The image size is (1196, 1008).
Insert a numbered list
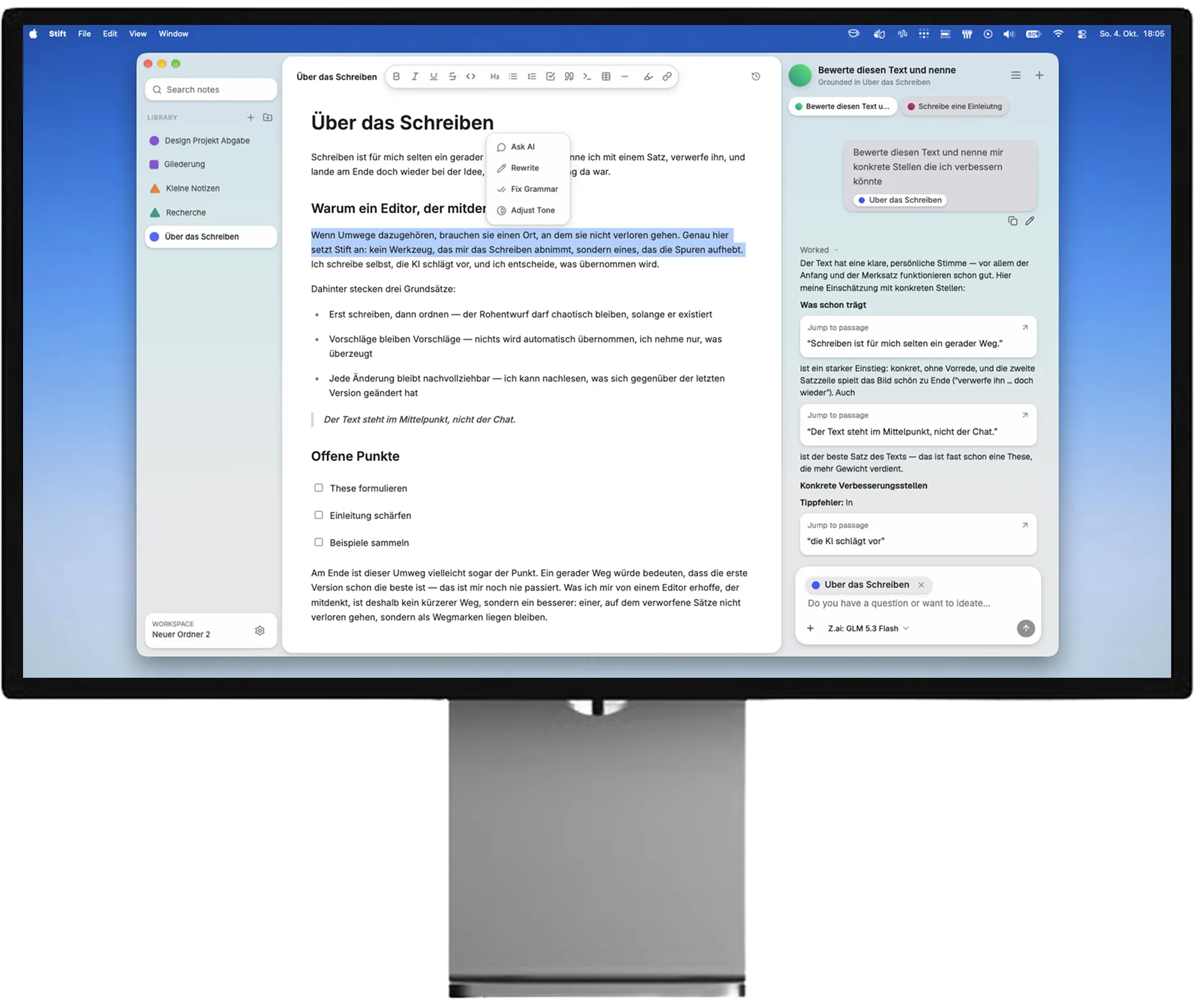click(532, 77)
